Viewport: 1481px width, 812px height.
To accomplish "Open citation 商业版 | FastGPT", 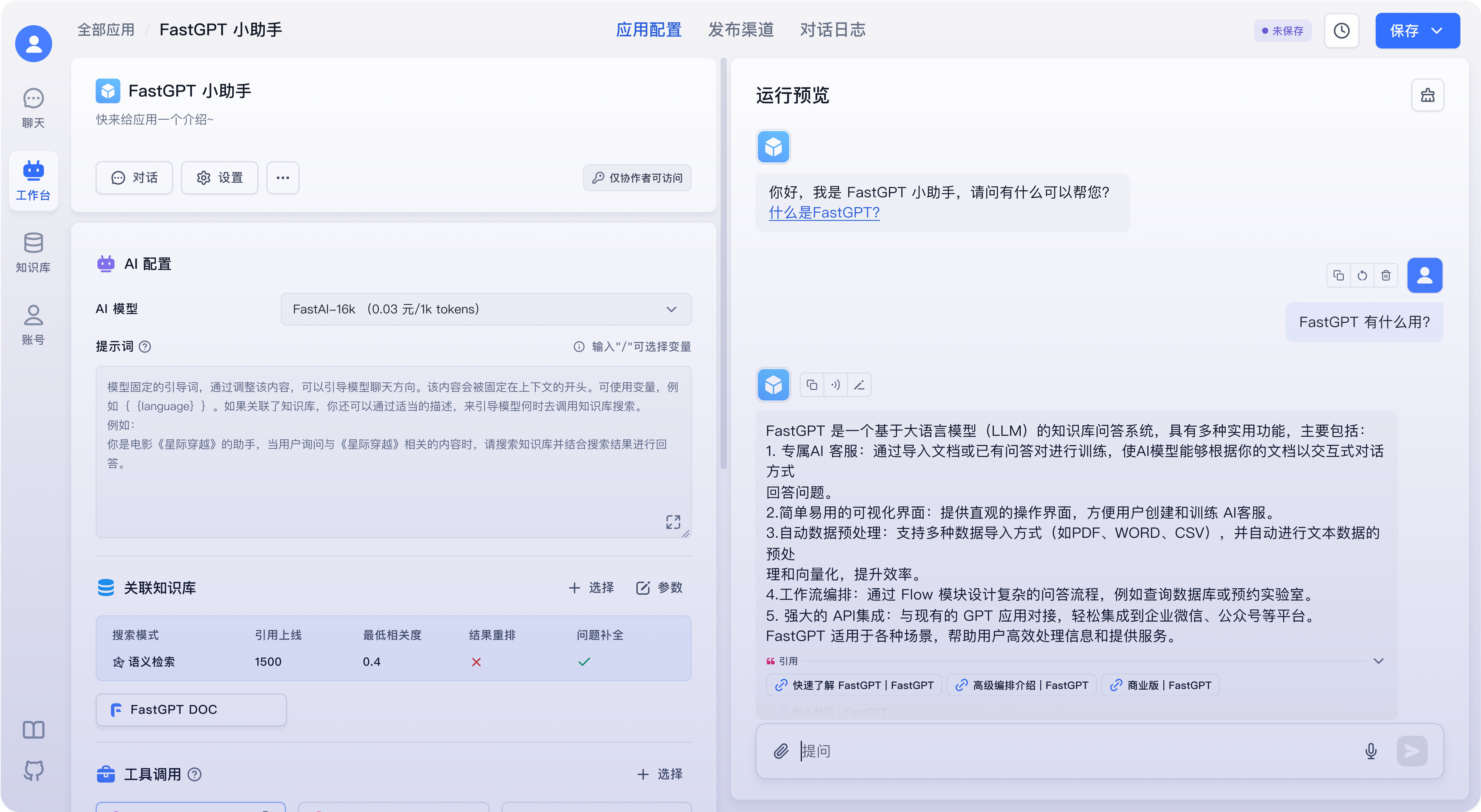I will point(1160,685).
